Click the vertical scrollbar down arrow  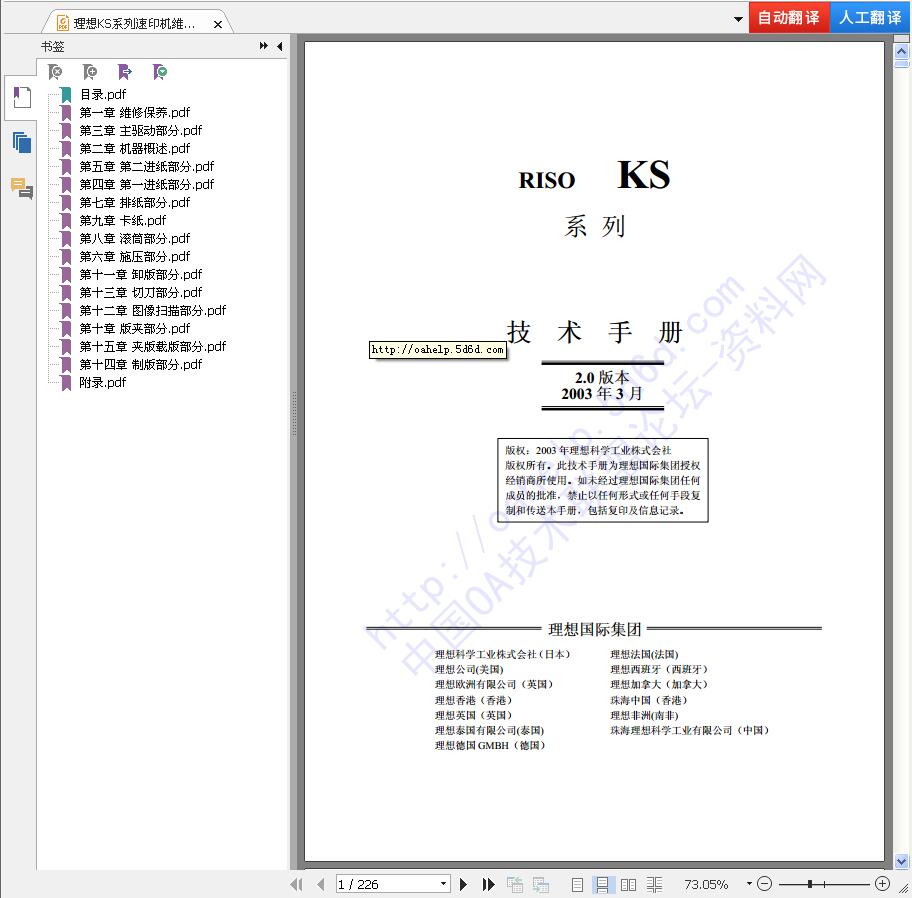point(902,861)
